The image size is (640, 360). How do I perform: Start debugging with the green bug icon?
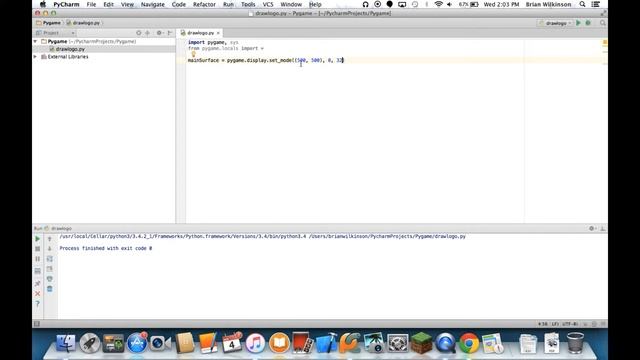point(588,23)
